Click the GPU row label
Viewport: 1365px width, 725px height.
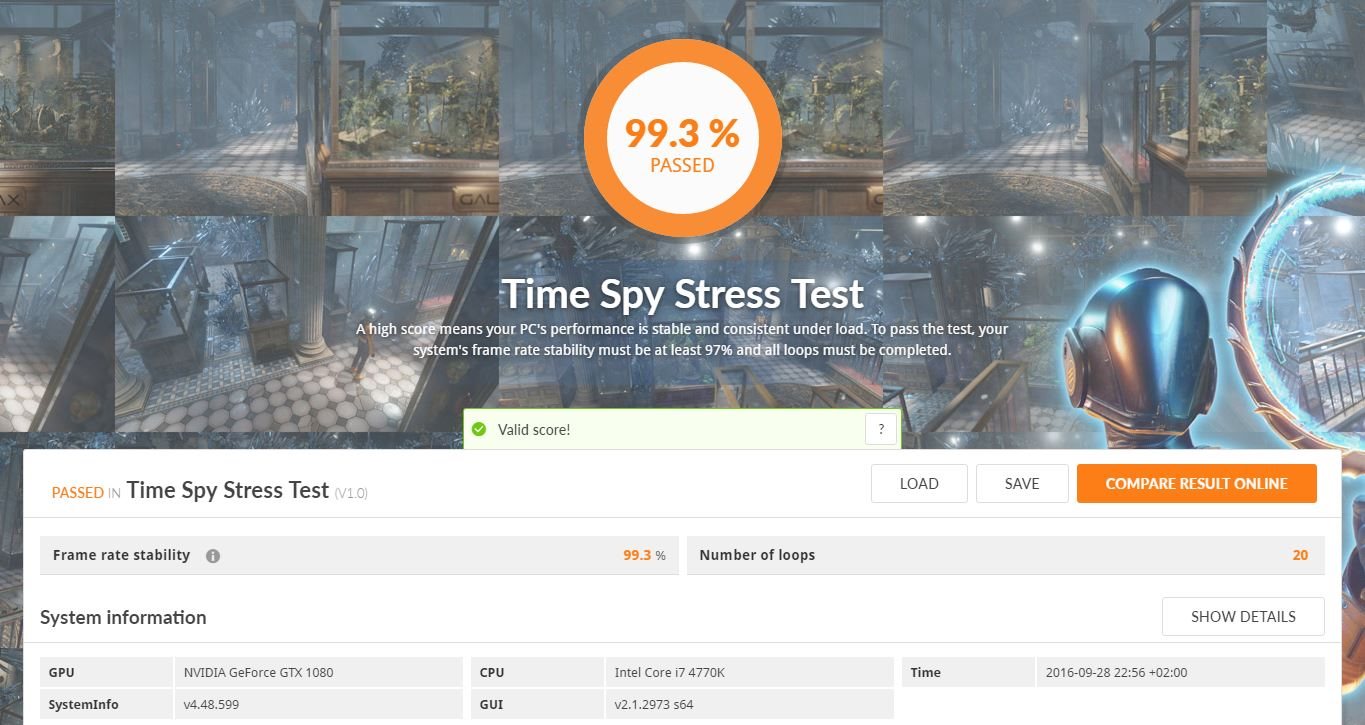click(61, 673)
